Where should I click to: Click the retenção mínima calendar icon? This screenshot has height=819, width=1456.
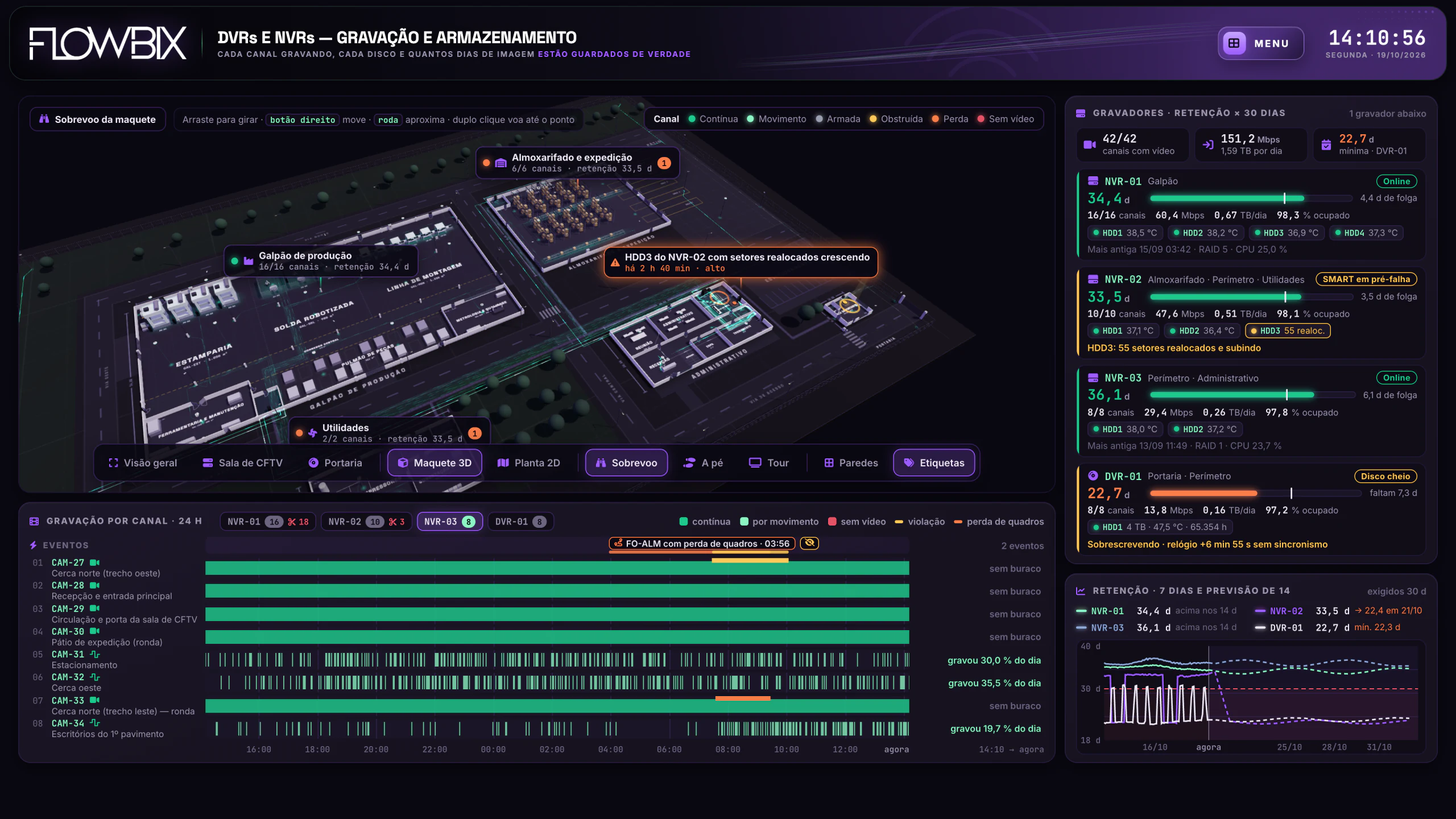1326,144
